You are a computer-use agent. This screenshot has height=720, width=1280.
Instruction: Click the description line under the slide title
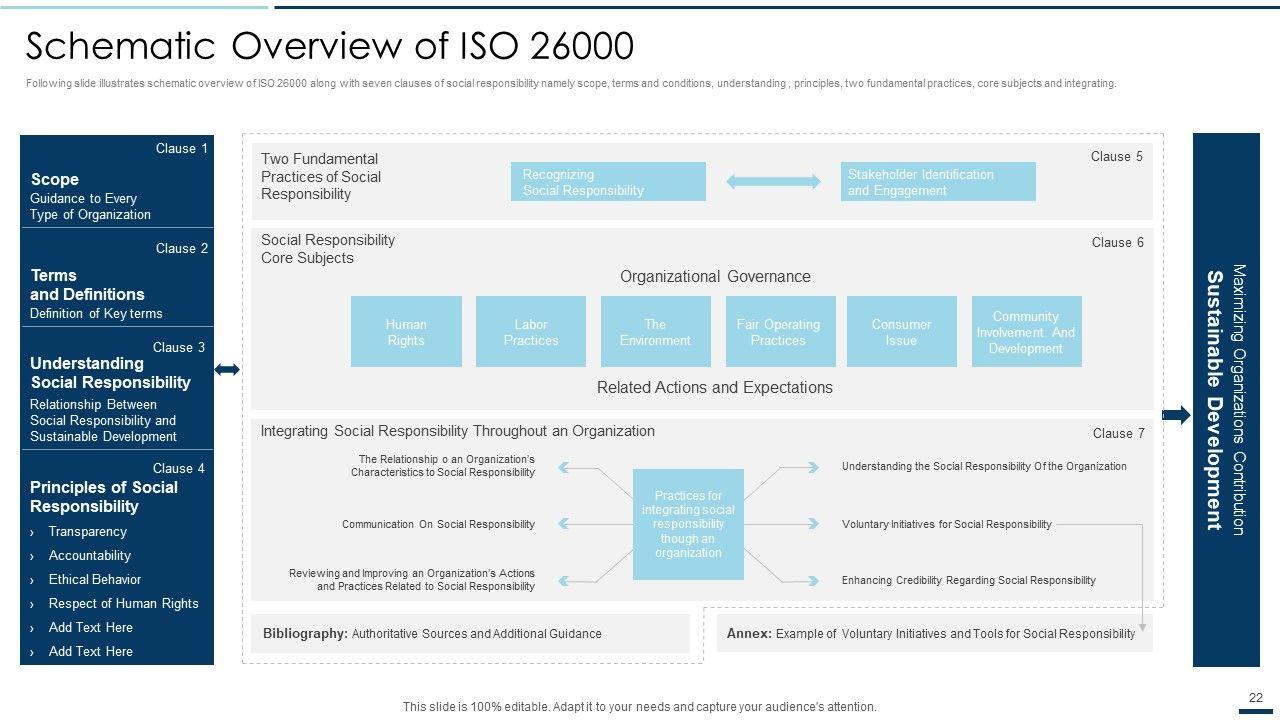571,84
